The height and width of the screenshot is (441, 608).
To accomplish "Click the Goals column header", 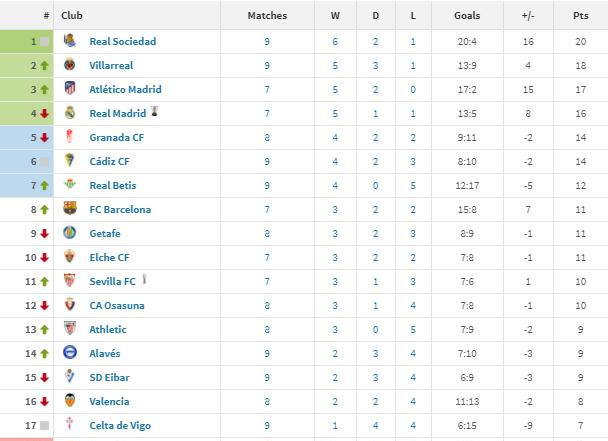I will click(x=467, y=16).
